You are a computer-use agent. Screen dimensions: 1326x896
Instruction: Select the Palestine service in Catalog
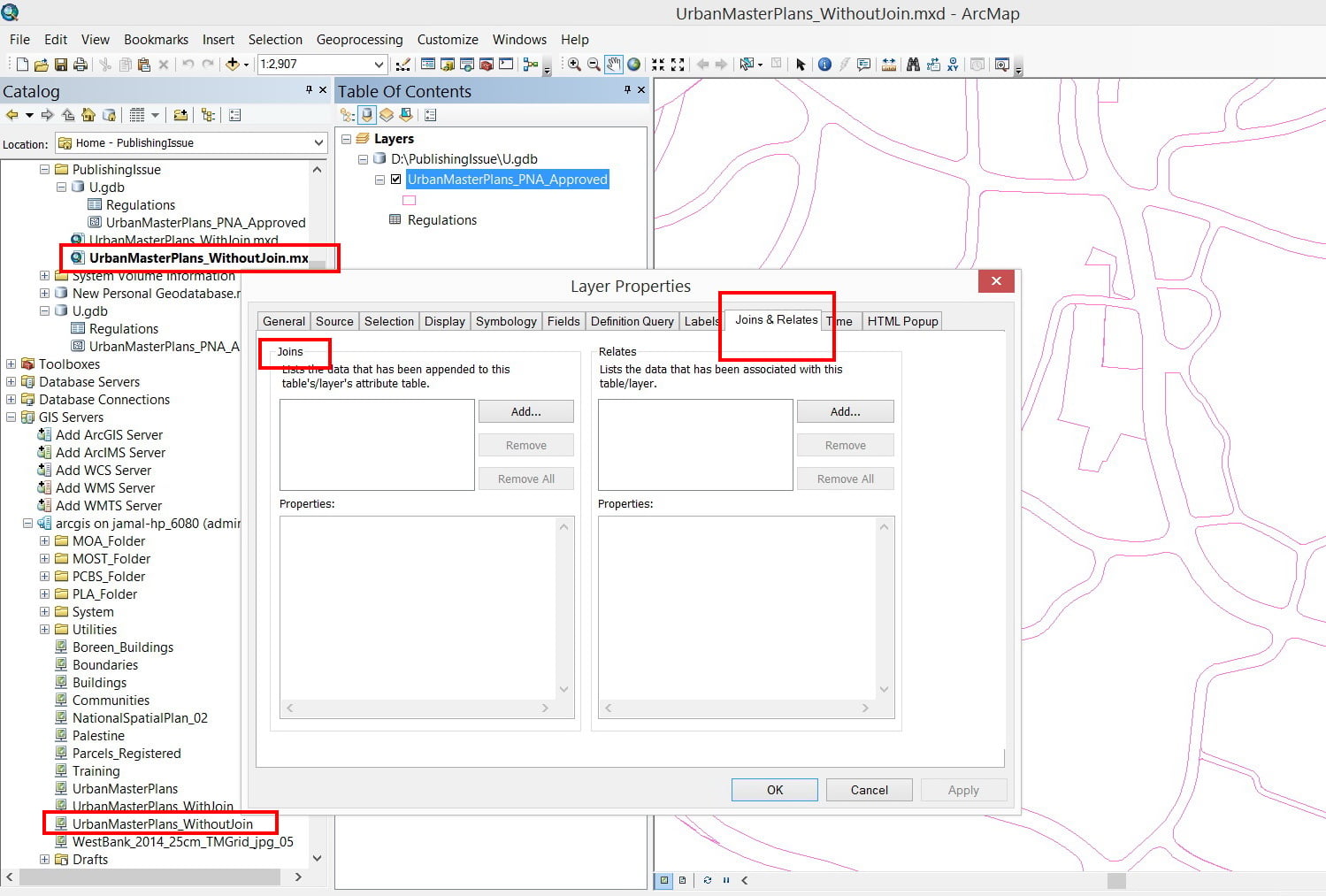pyautogui.click(x=98, y=736)
